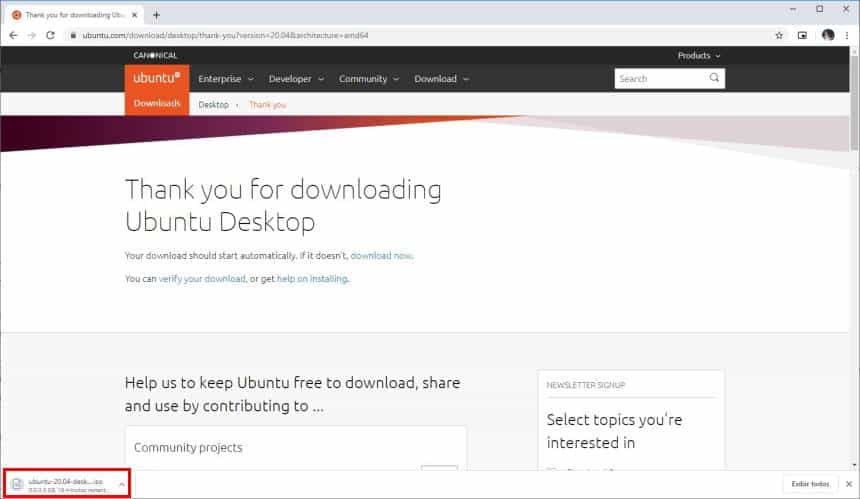This screenshot has width=860, height=499.
Task: Open the Community menu
Action: click(x=369, y=79)
